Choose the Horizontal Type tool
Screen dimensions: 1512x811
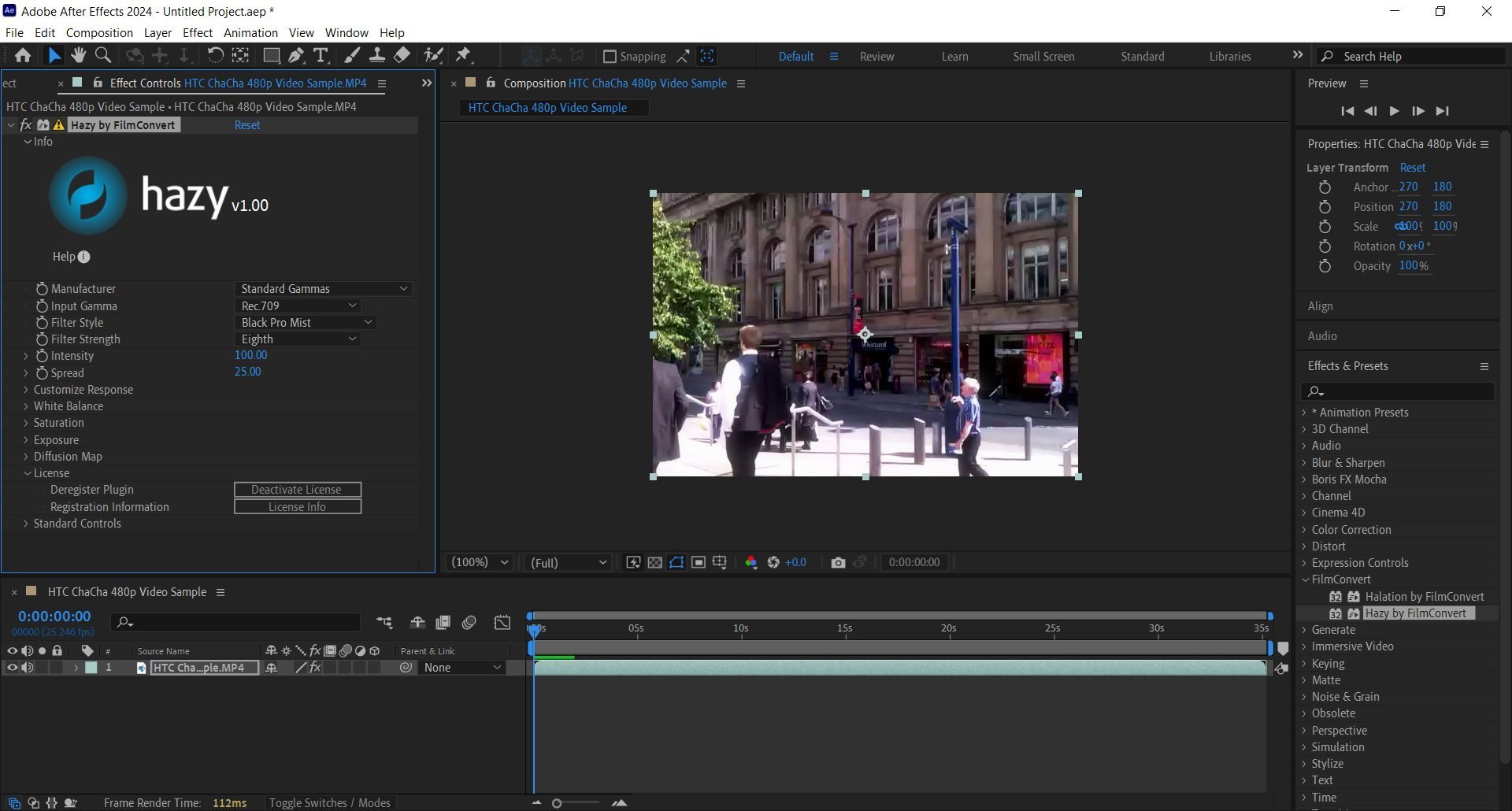pyautogui.click(x=321, y=55)
